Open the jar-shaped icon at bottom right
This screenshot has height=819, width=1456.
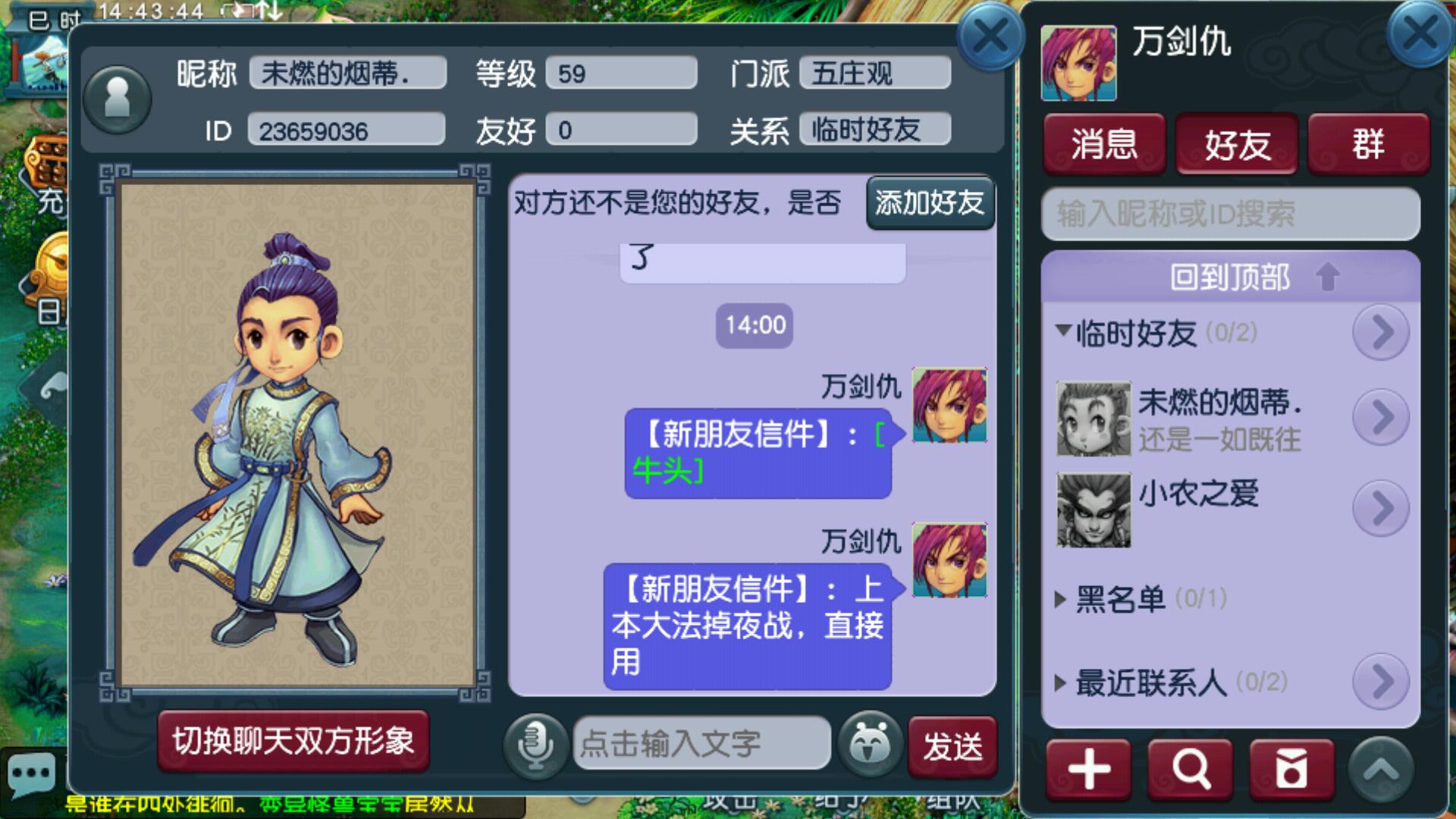tap(1291, 770)
